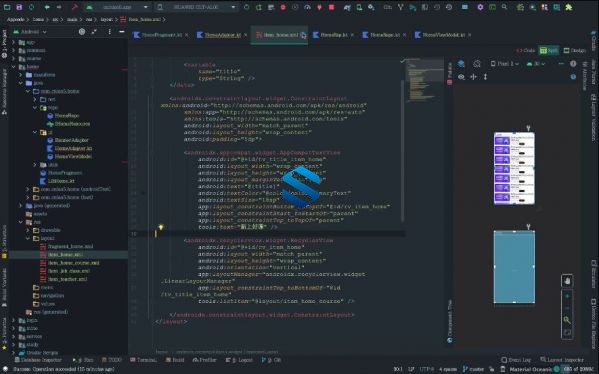Click the red Stop icon in toolbar

332,7
